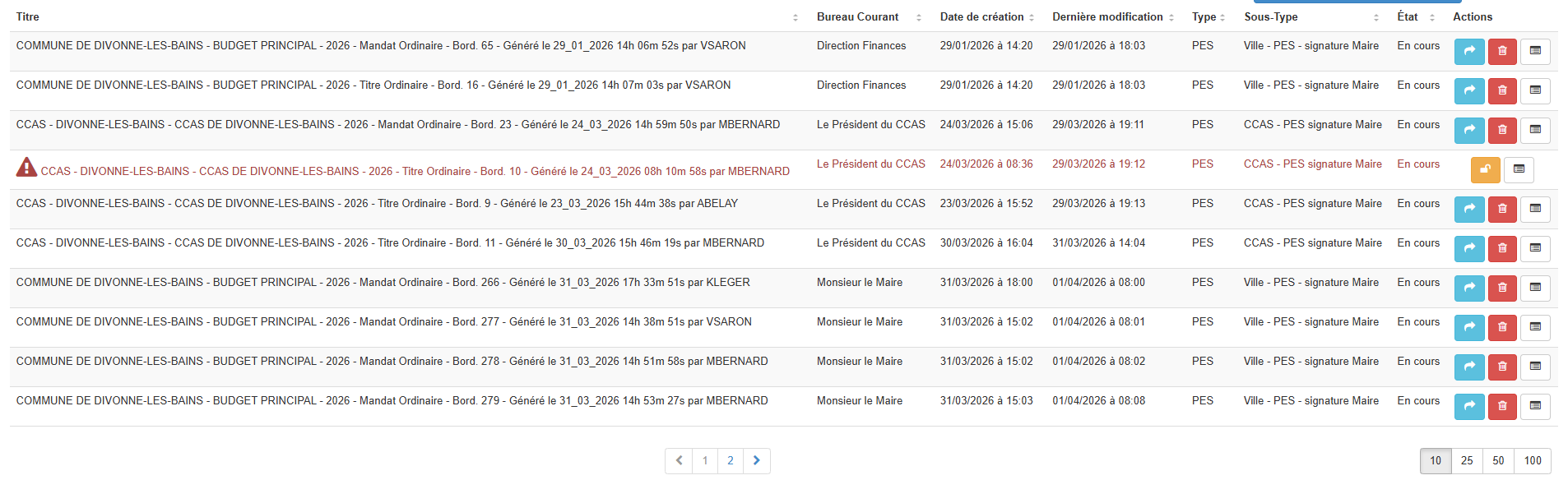Click the red warning triangle on Bord. 10
Screen dimensions: 1568x503
pyautogui.click(x=26, y=168)
